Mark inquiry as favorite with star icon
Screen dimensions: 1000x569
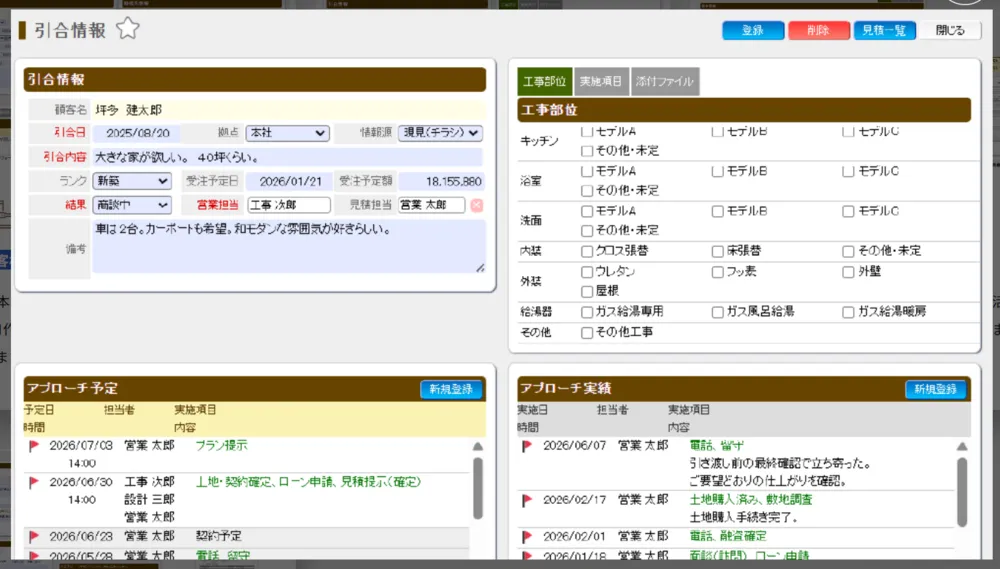[x=128, y=29]
